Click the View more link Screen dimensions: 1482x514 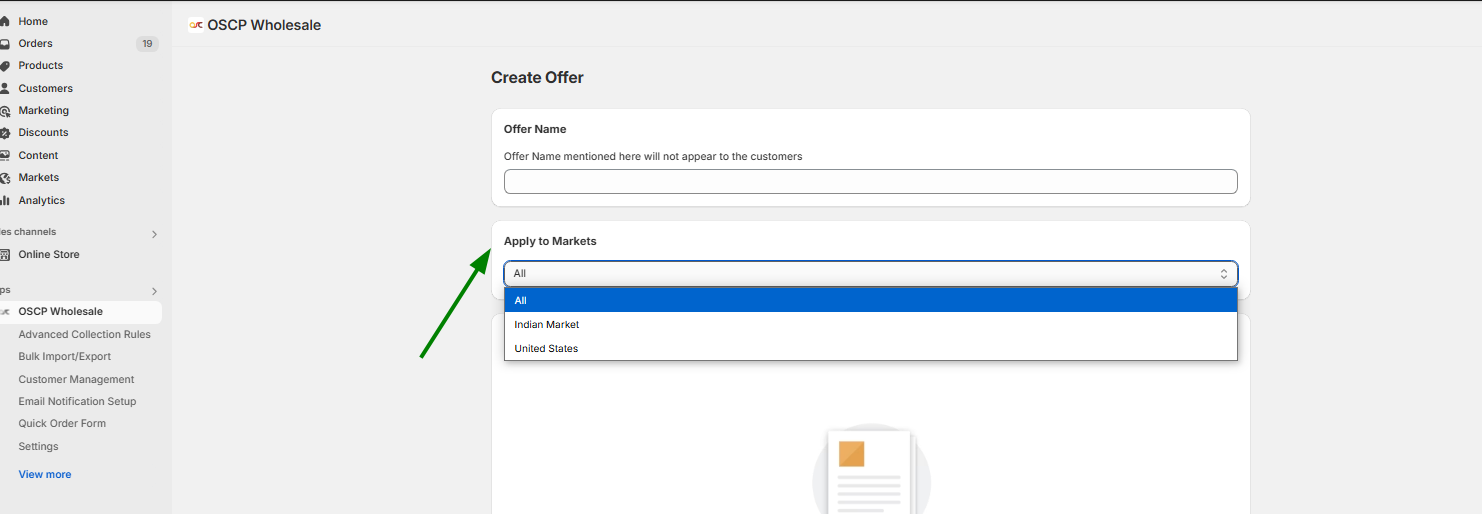tap(45, 474)
